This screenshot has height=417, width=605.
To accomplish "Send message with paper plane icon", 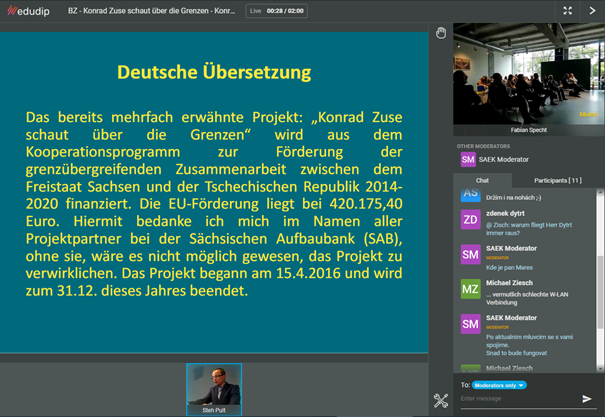I will (x=587, y=398).
